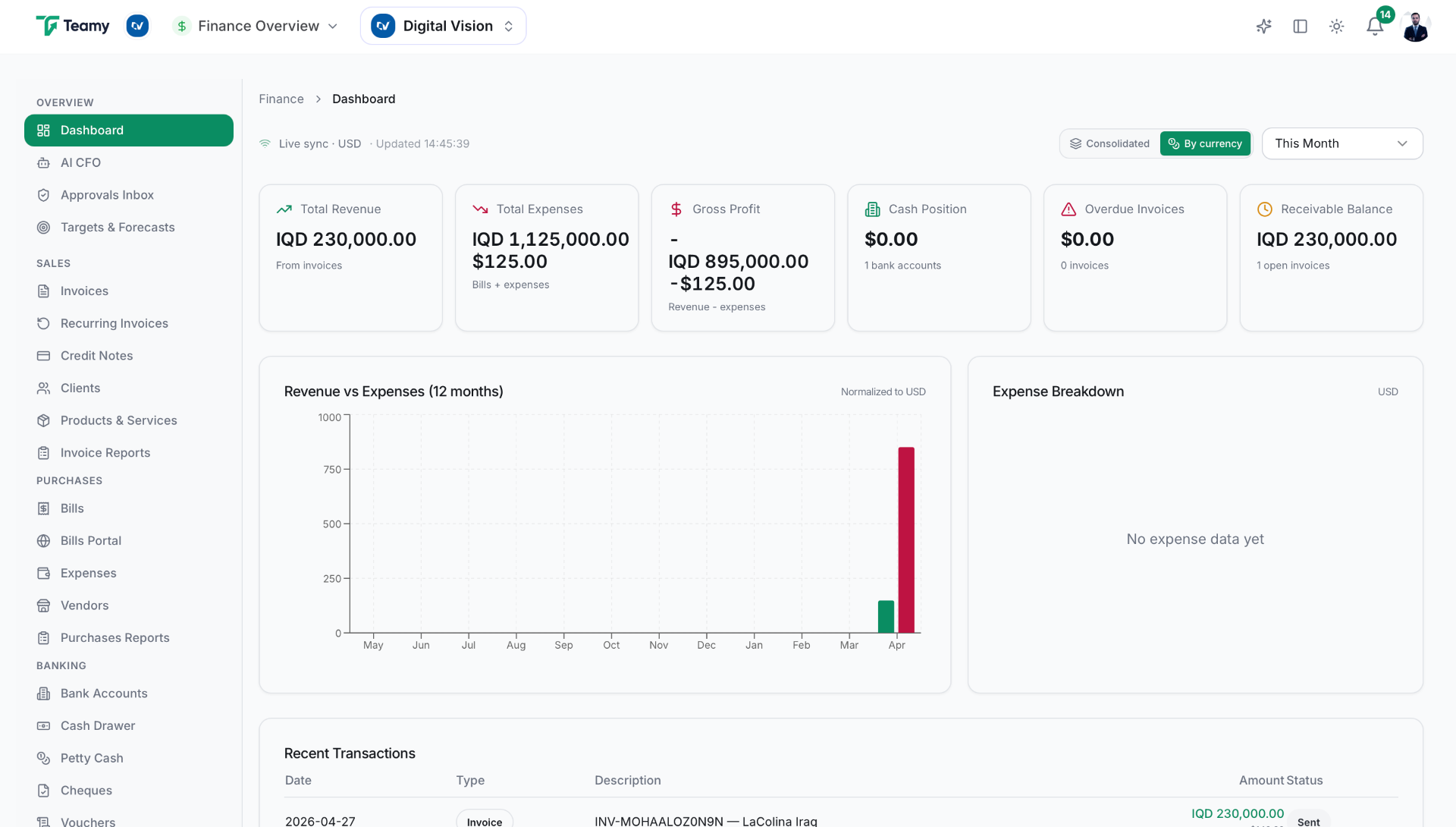Click the Updated 14:45:39 timestamp
The height and width of the screenshot is (827, 1456).
422,143
